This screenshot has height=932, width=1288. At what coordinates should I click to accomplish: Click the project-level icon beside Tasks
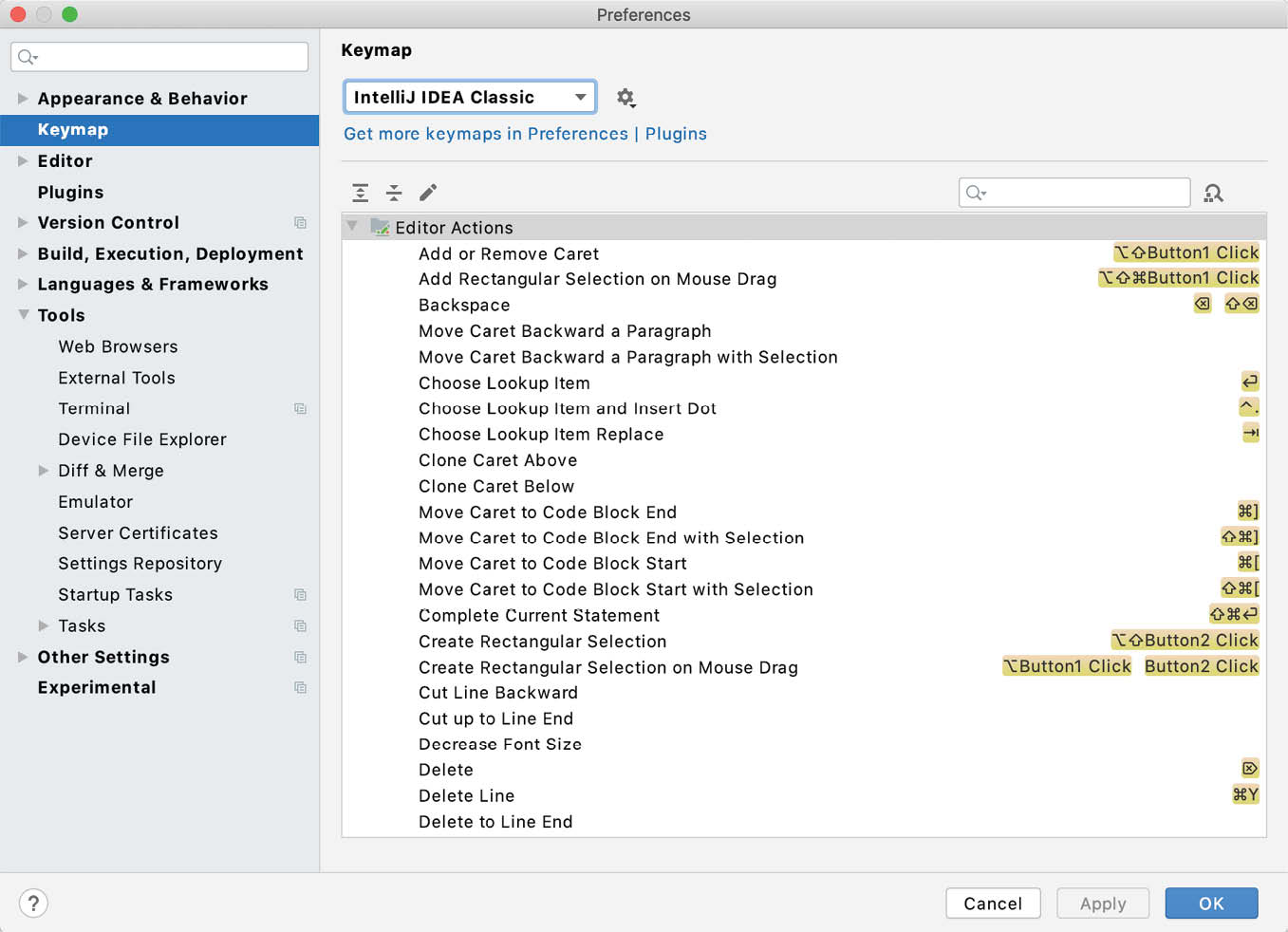(x=300, y=625)
